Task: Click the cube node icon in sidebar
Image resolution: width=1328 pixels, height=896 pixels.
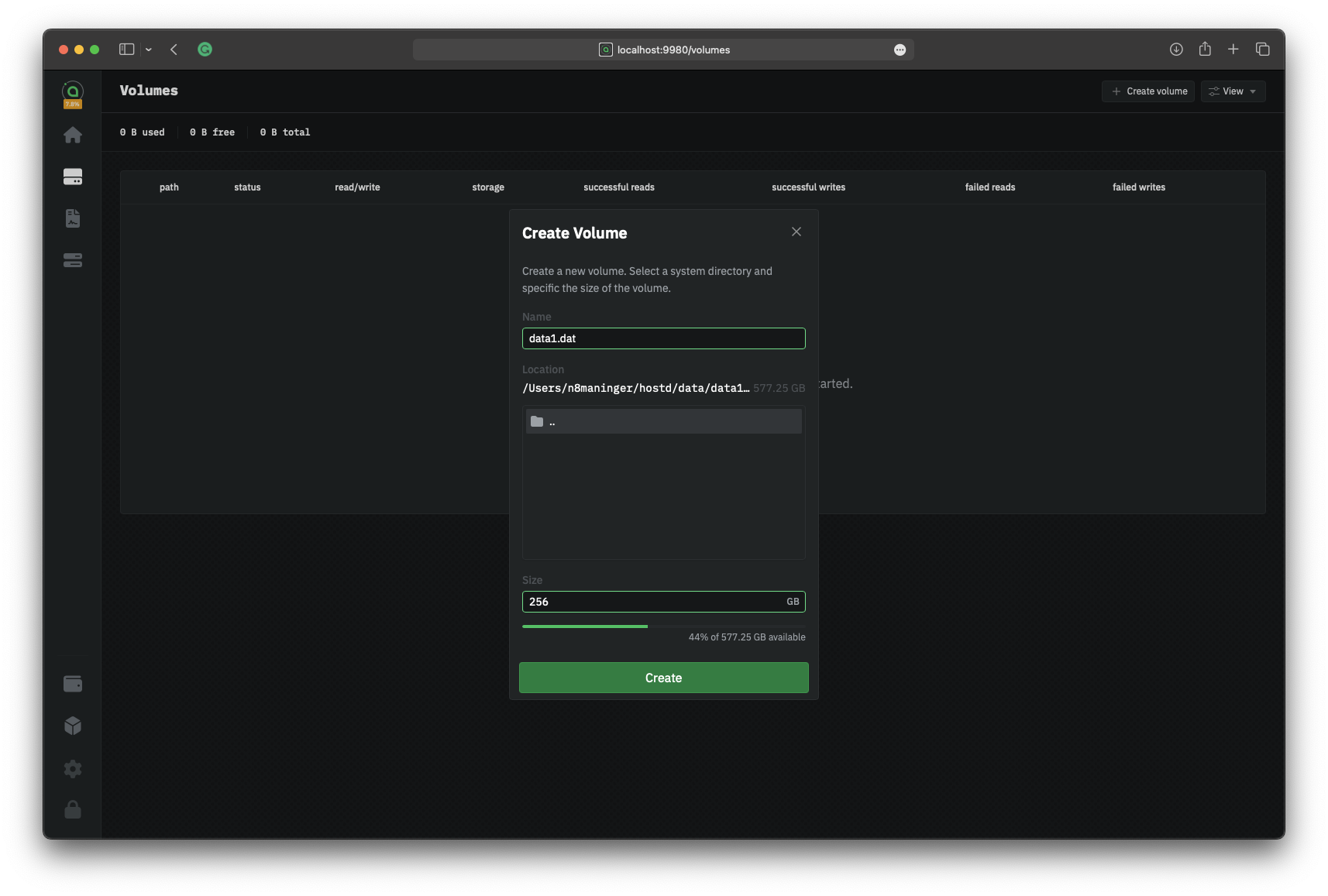Action: [x=73, y=726]
